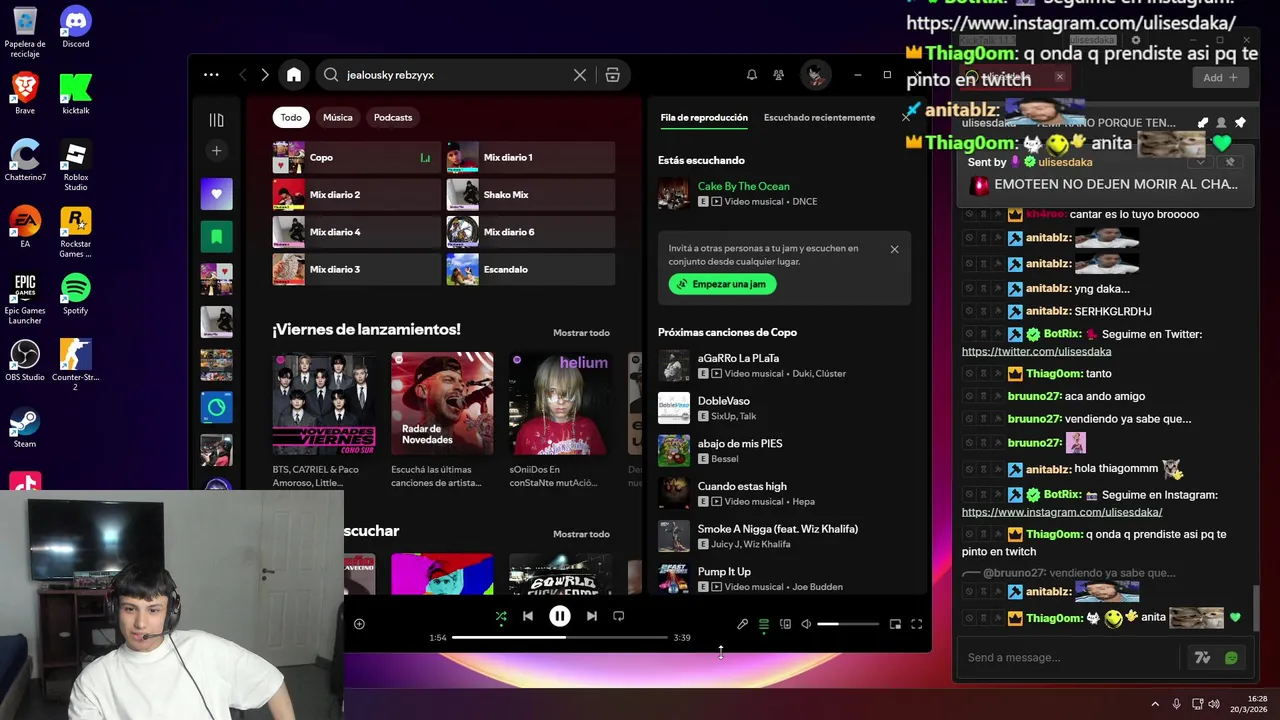The height and width of the screenshot is (720, 1280).
Task: Select the Todo filter chip
Action: pos(291,117)
